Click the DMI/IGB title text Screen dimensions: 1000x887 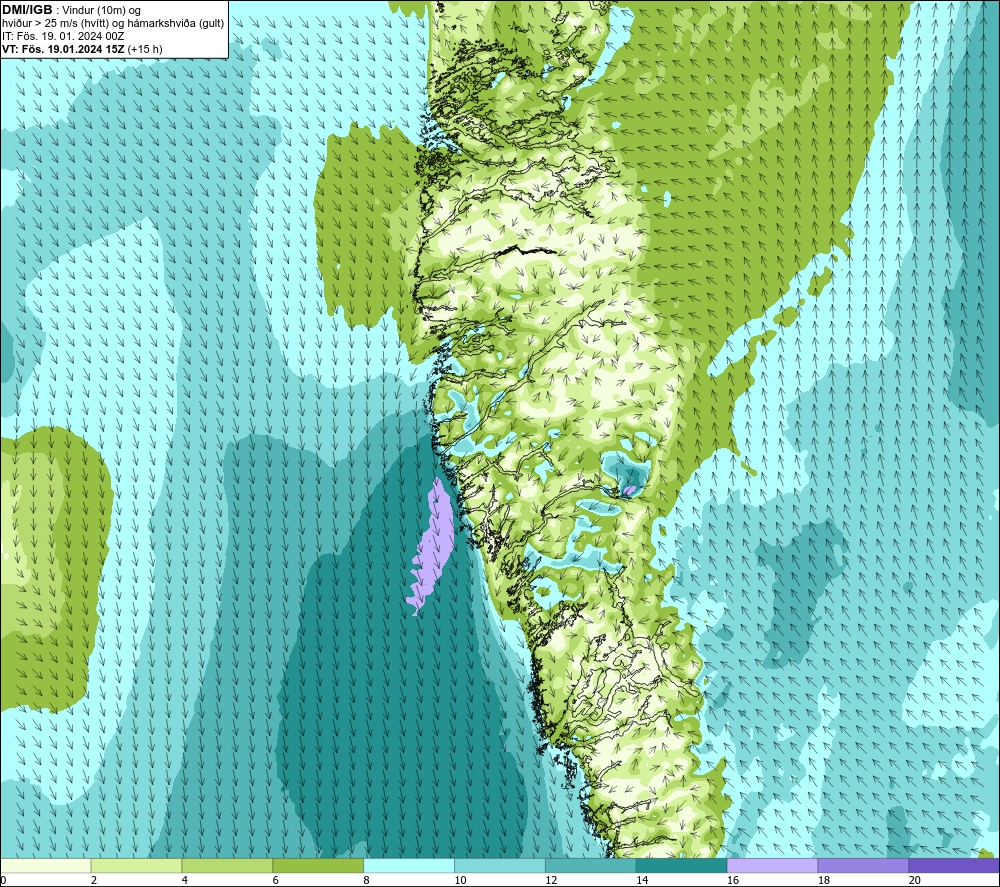point(27,10)
